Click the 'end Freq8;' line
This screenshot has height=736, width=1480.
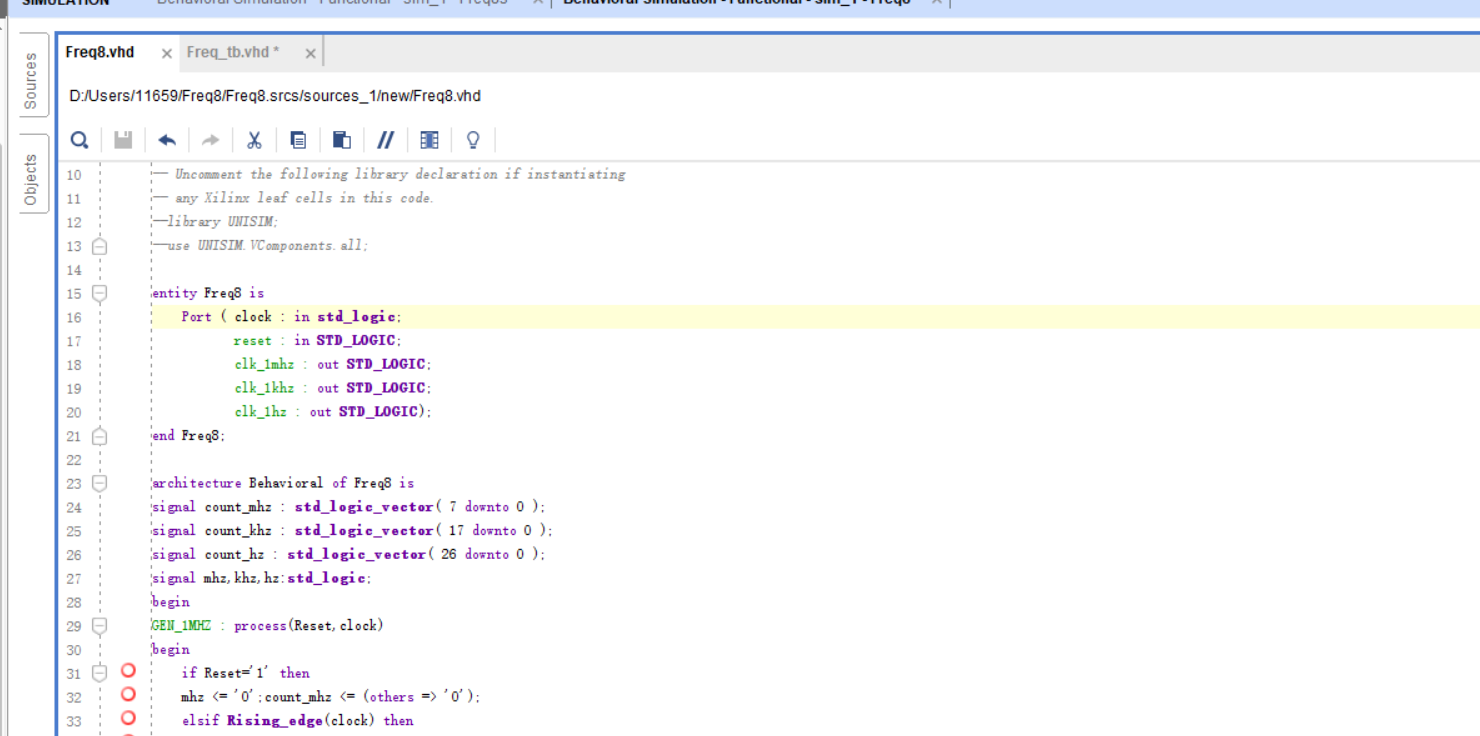point(189,436)
